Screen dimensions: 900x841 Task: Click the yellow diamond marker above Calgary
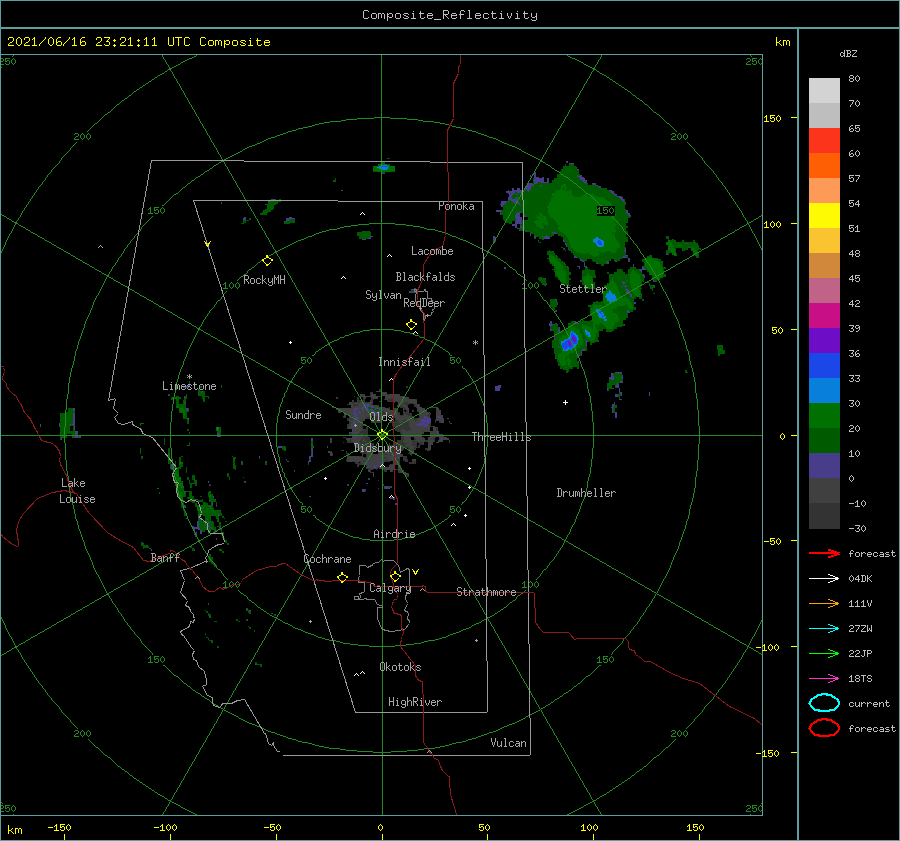coord(395,576)
